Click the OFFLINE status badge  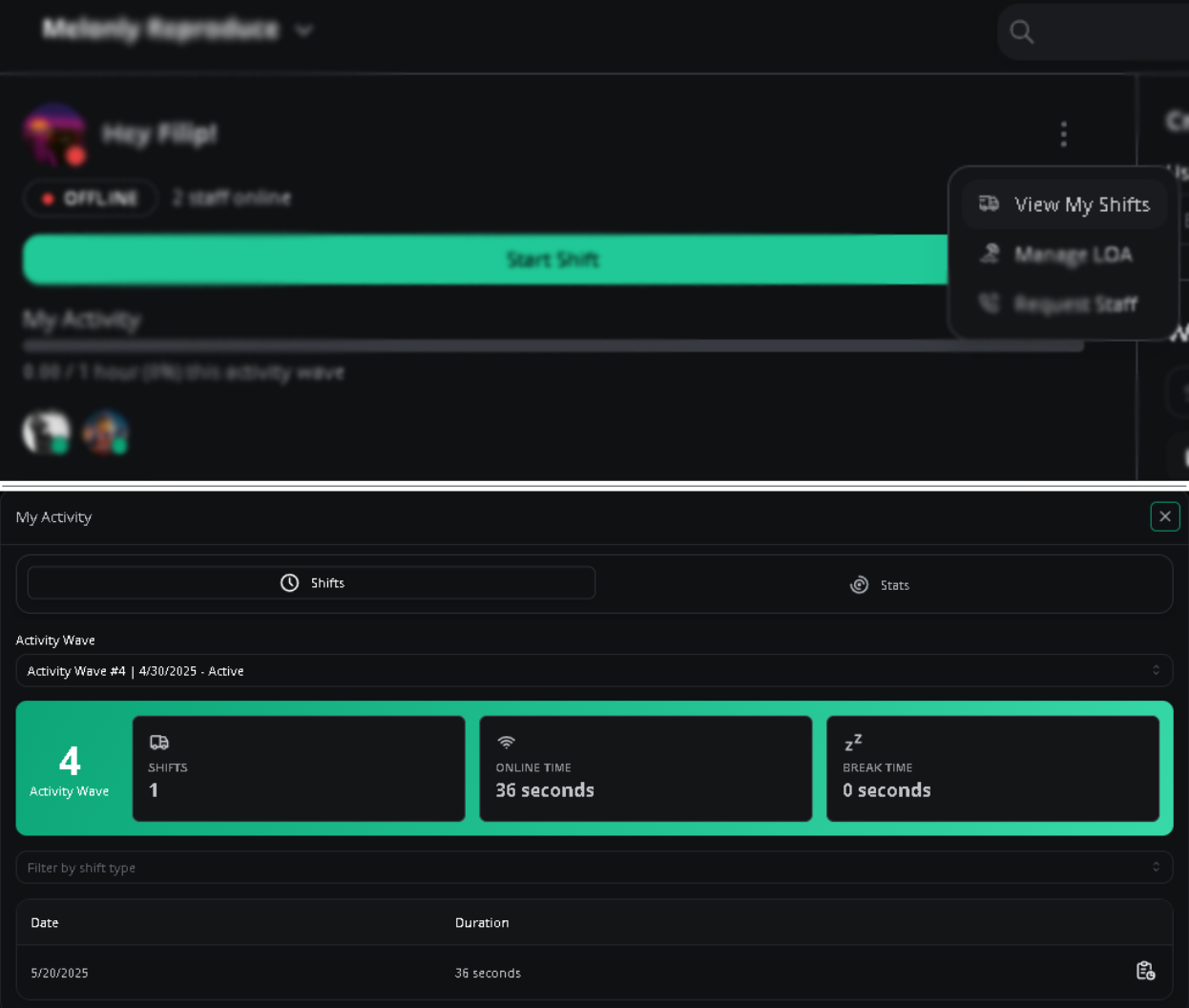[90, 199]
